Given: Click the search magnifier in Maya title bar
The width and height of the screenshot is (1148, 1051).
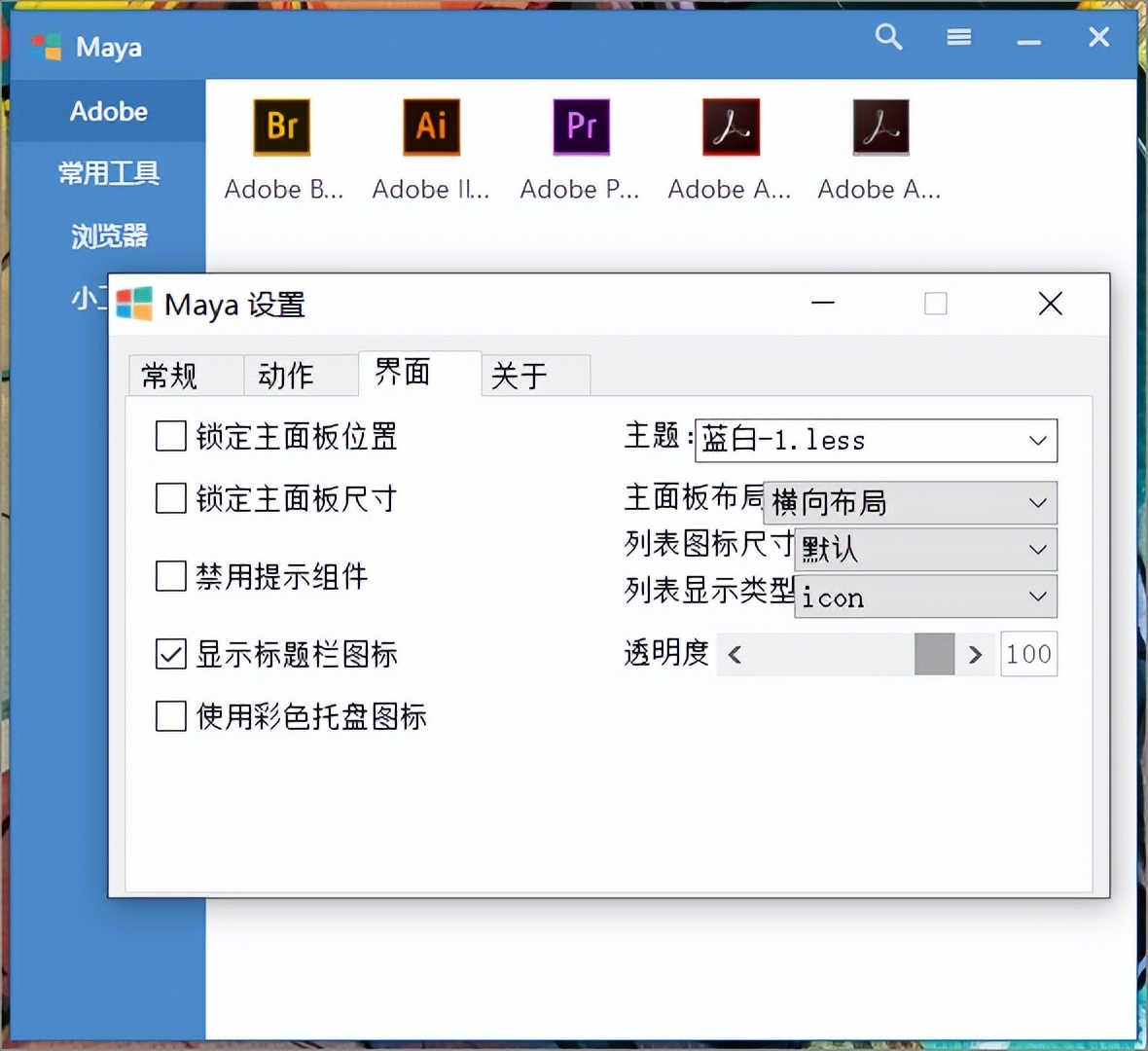Looking at the screenshot, I should 888,36.
